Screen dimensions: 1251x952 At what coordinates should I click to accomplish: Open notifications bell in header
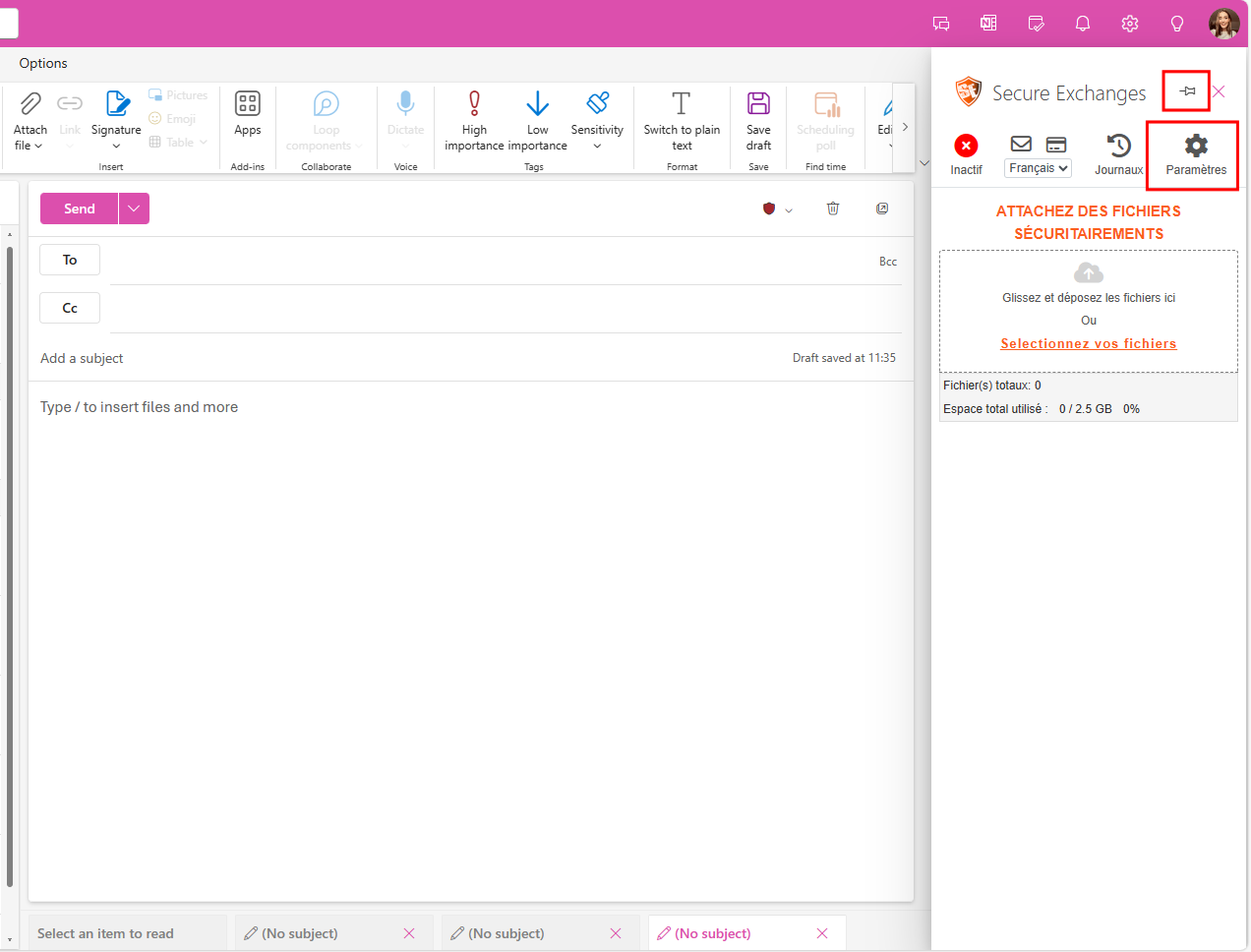(1083, 24)
